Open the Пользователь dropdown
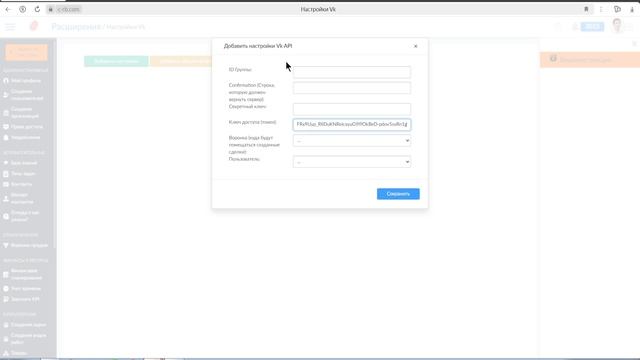Screen dimensions: 640x360 coord(352,162)
